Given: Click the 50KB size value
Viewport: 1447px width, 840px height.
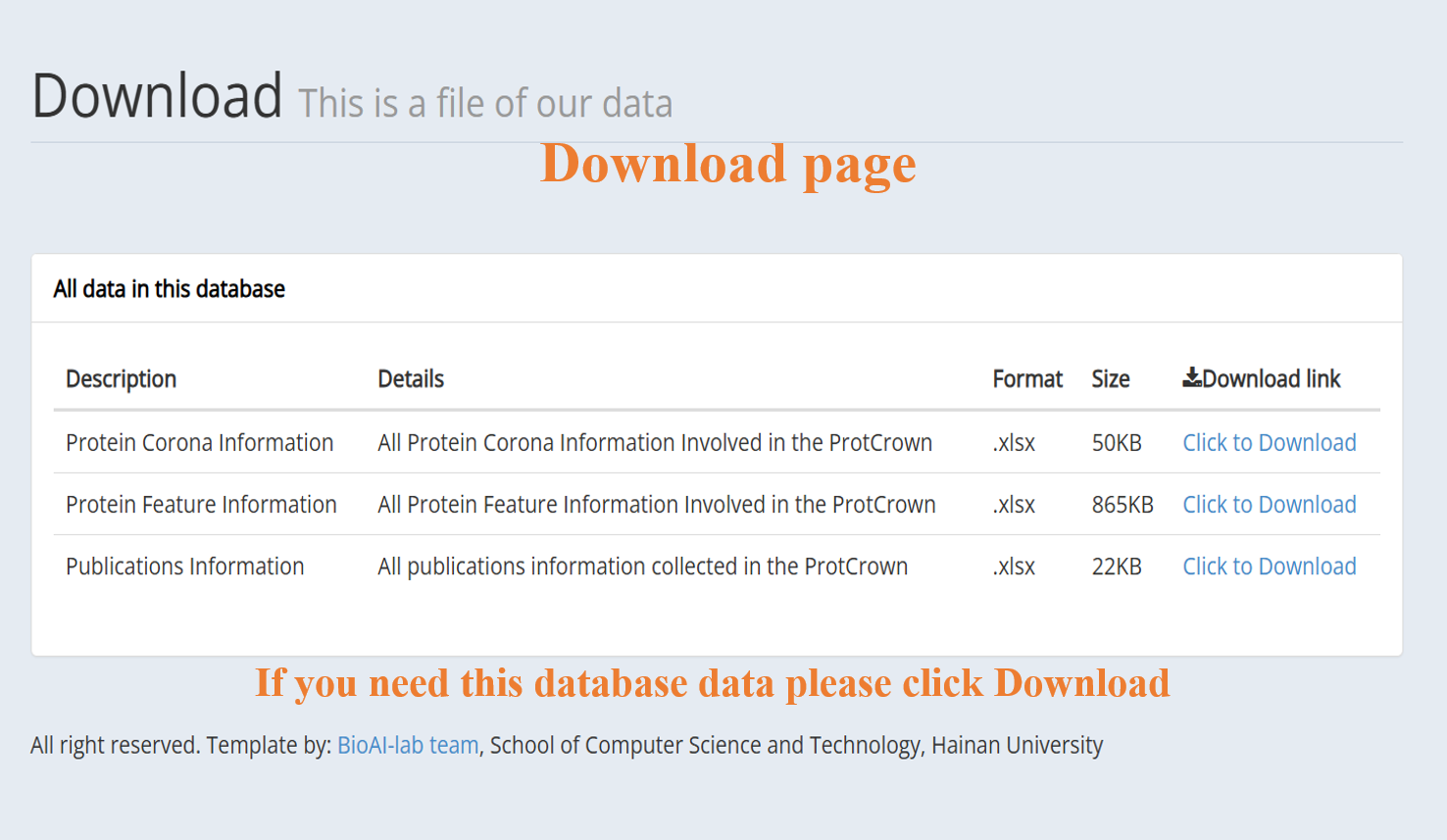Looking at the screenshot, I should (x=1117, y=443).
